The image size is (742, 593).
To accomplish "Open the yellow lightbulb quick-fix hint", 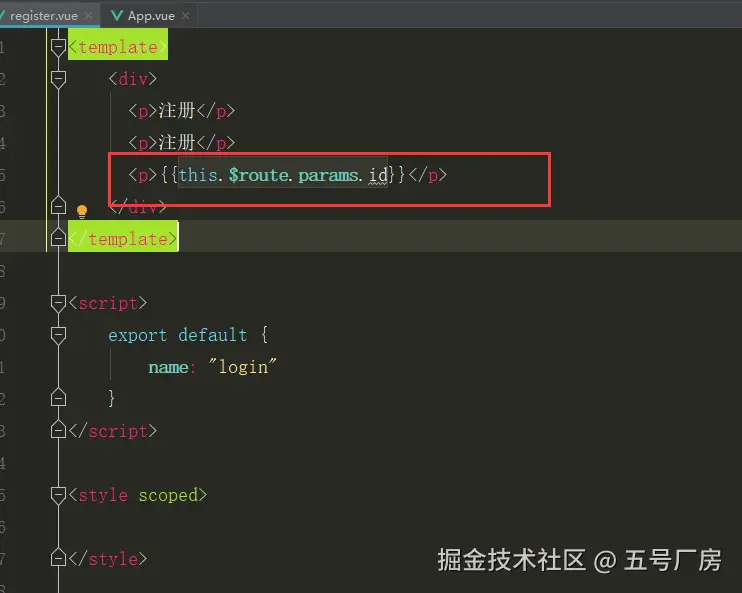I will coord(82,211).
